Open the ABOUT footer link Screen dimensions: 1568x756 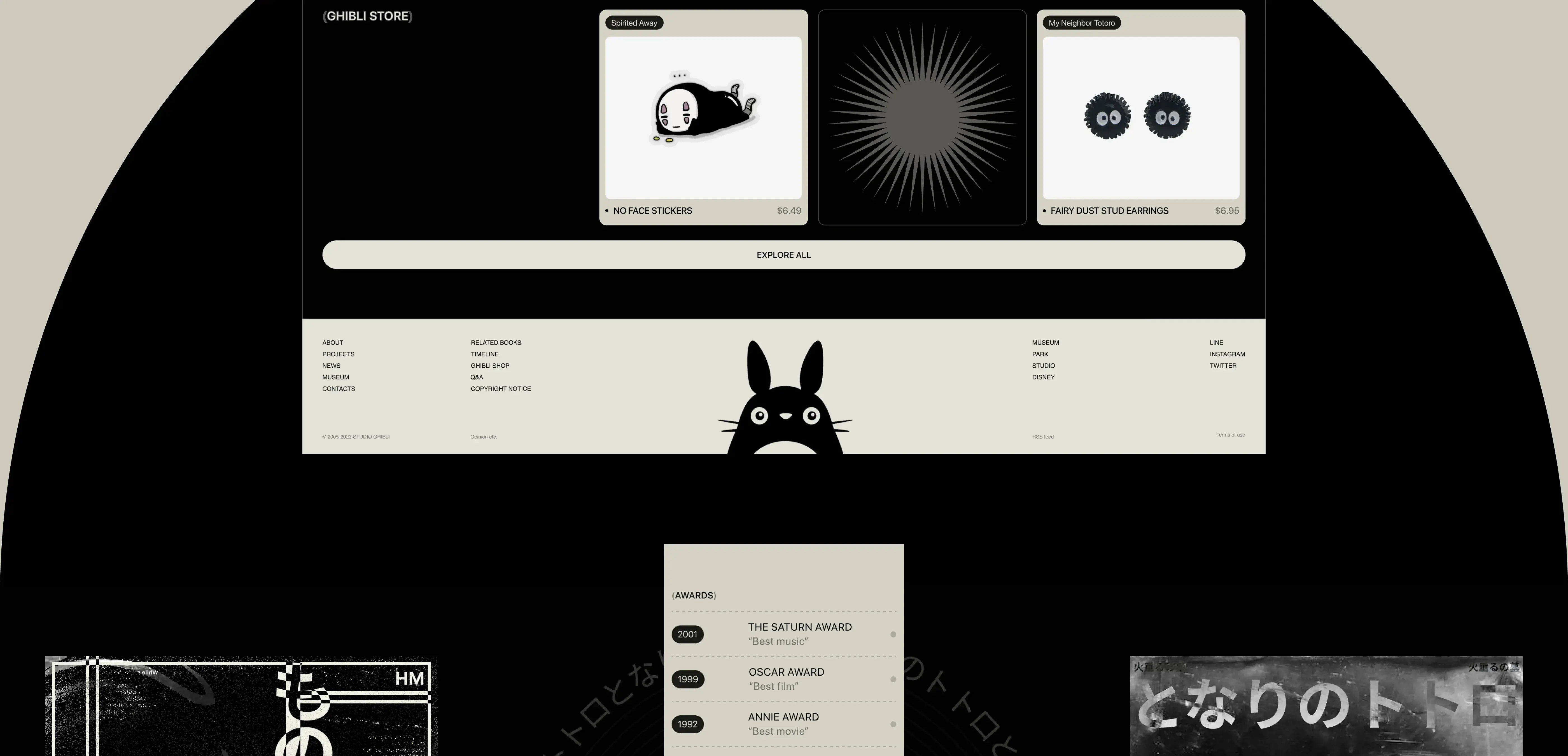click(x=332, y=343)
